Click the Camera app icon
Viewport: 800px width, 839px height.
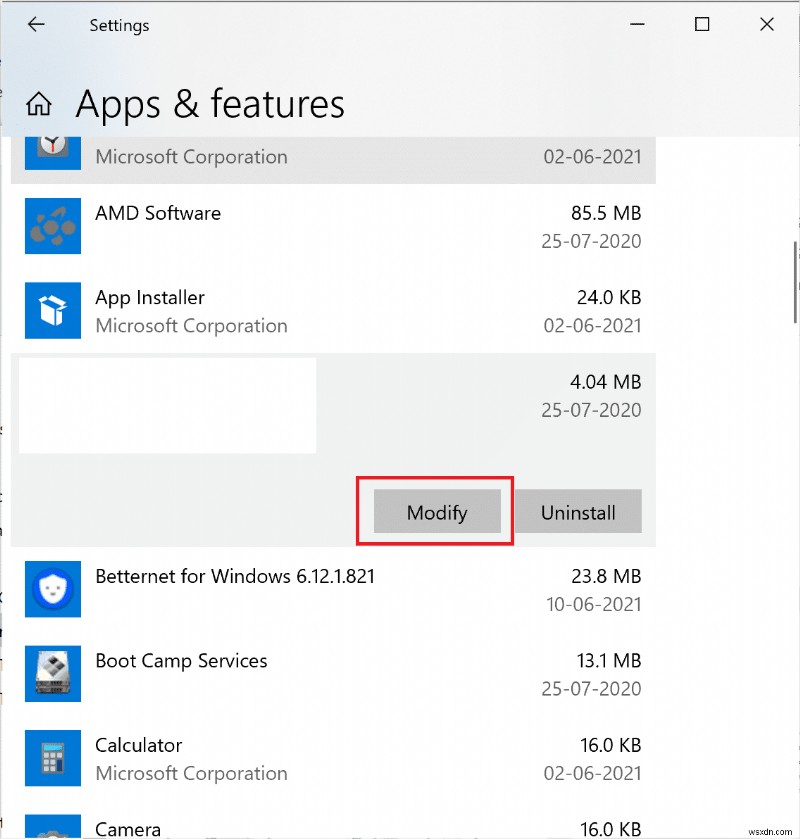coord(52,828)
